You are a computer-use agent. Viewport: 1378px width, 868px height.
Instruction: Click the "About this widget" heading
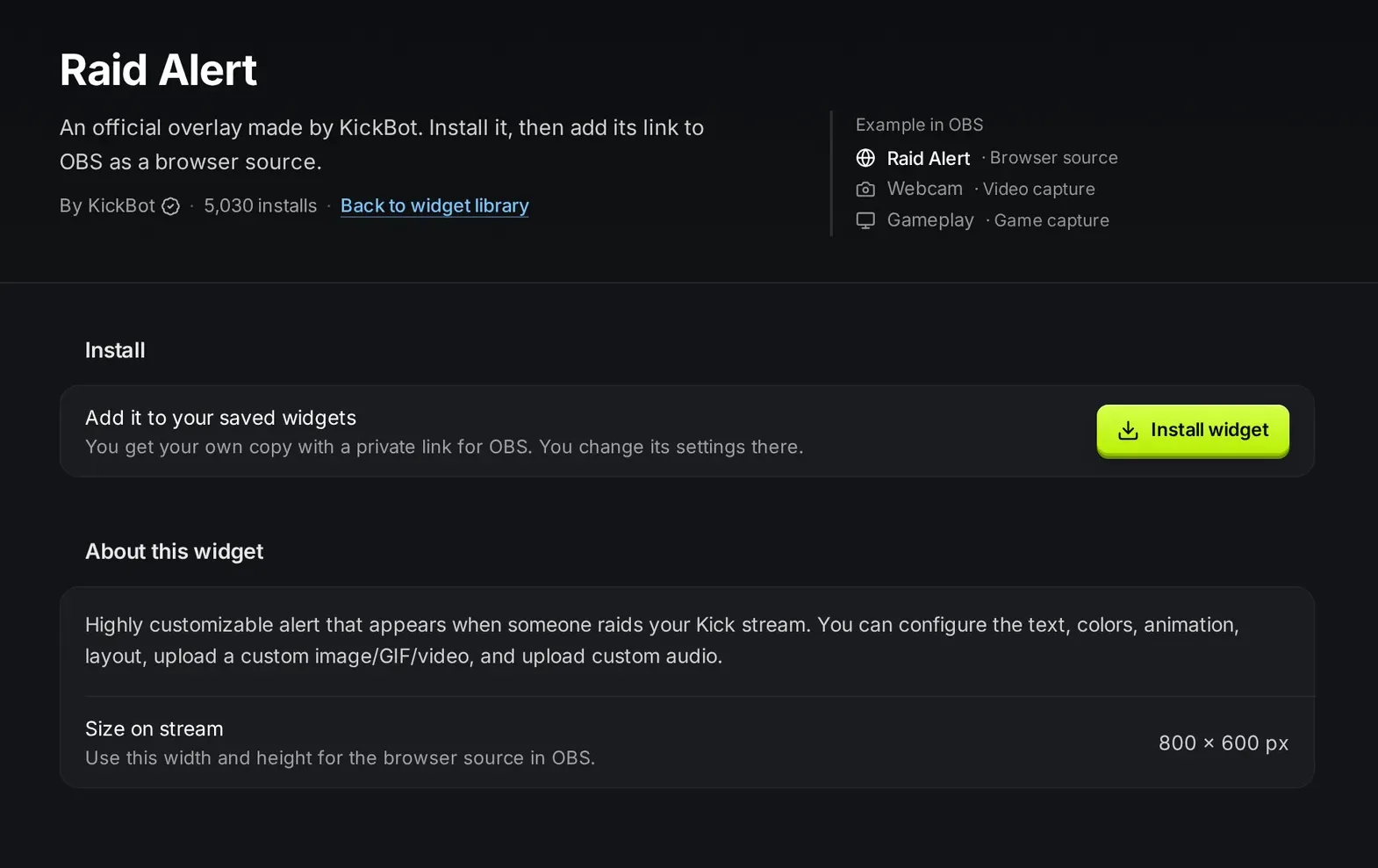point(174,551)
